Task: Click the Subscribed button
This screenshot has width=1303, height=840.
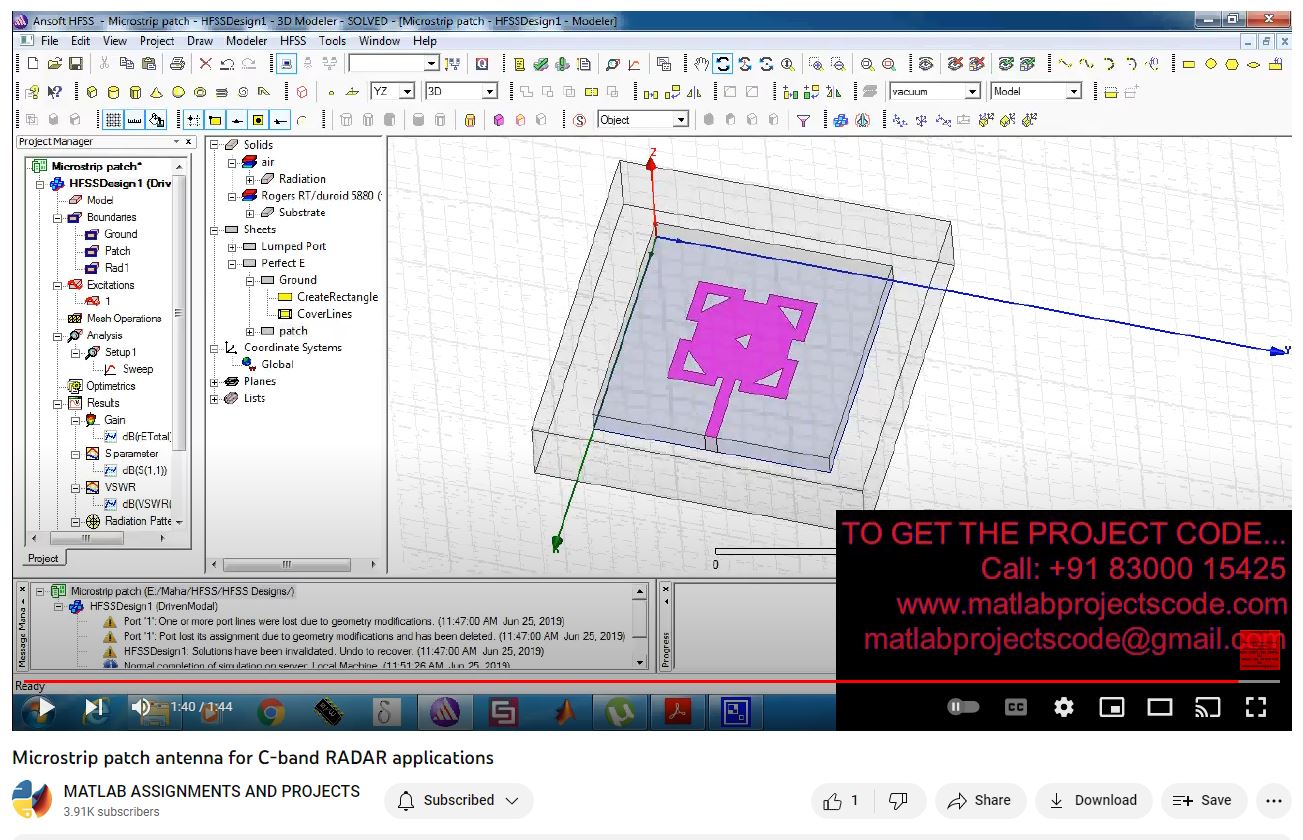Action: pyautogui.click(x=459, y=800)
